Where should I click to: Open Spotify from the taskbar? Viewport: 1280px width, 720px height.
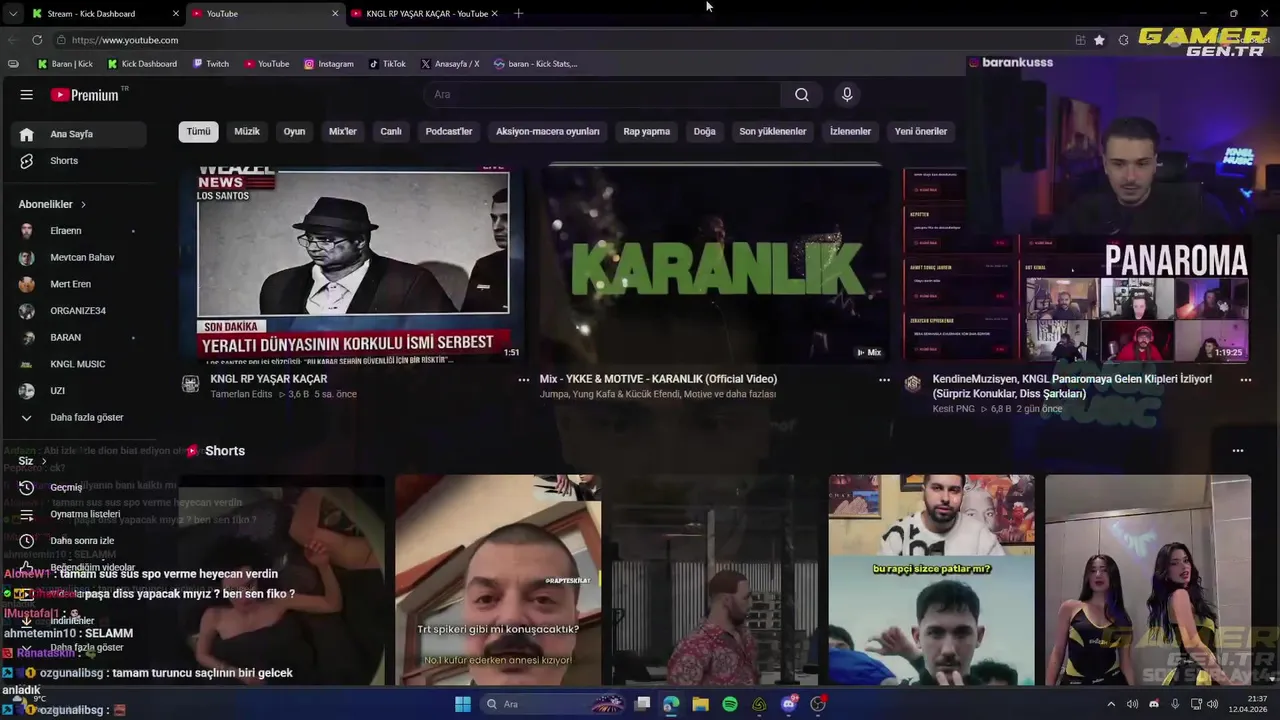[x=730, y=704]
